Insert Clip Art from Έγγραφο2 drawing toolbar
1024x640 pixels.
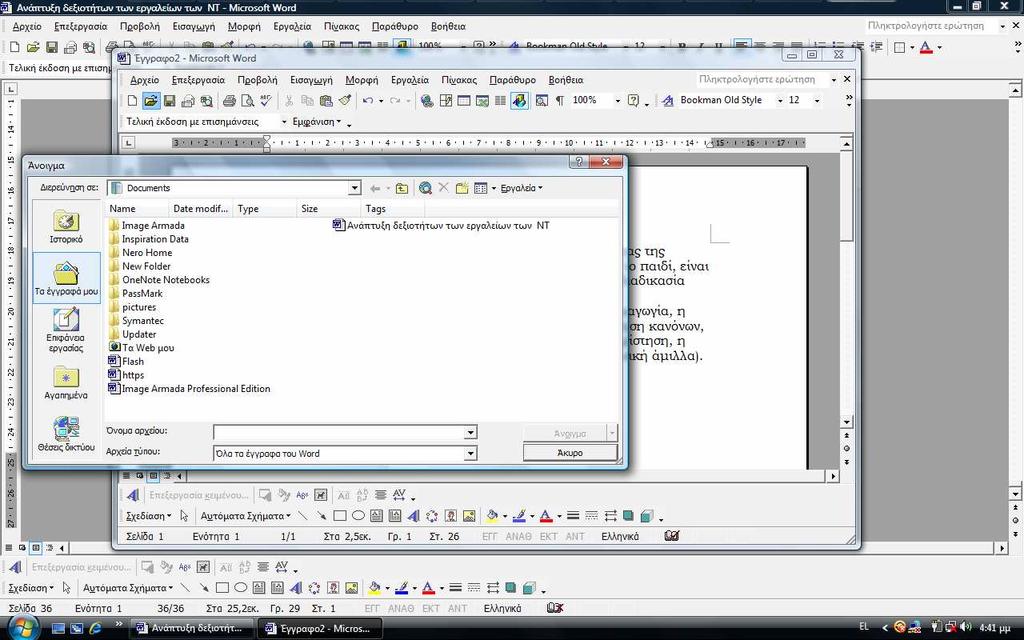[x=451, y=516]
